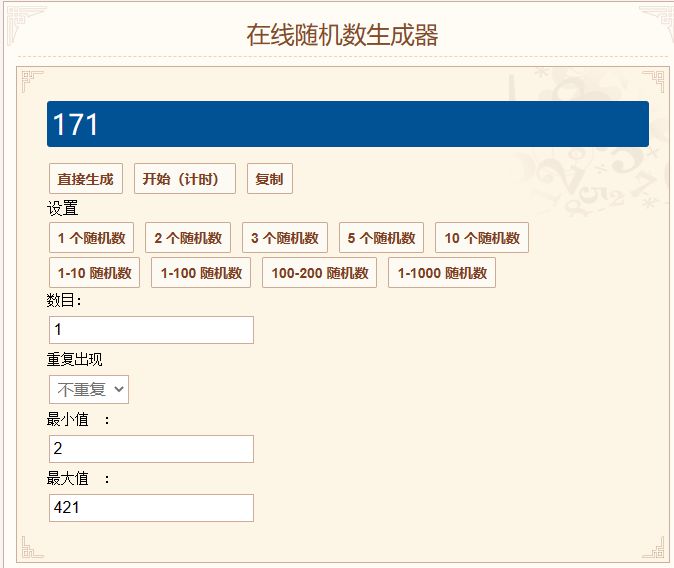Choose the 5 个随机数 preset
This screenshot has width=674, height=568.
point(381,237)
